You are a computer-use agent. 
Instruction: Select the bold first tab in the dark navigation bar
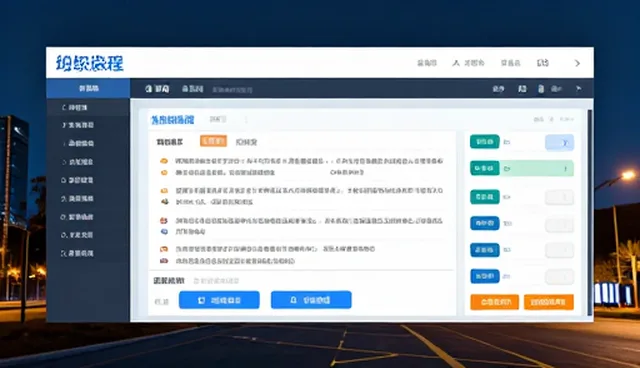tap(157, 89)
